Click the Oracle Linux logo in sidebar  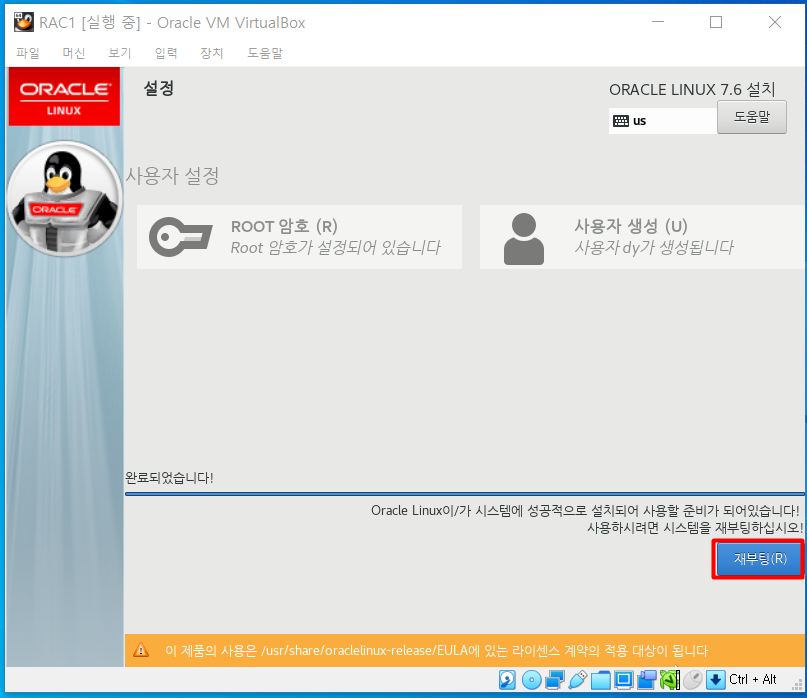(64, 96)
